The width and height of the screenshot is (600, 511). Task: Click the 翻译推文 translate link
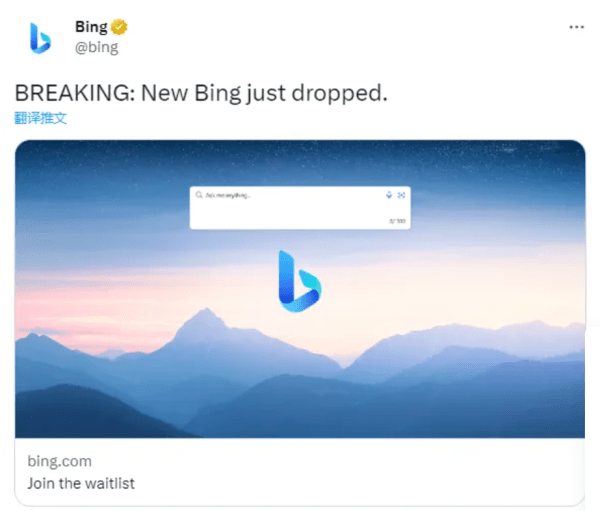(x=40, y=118)
